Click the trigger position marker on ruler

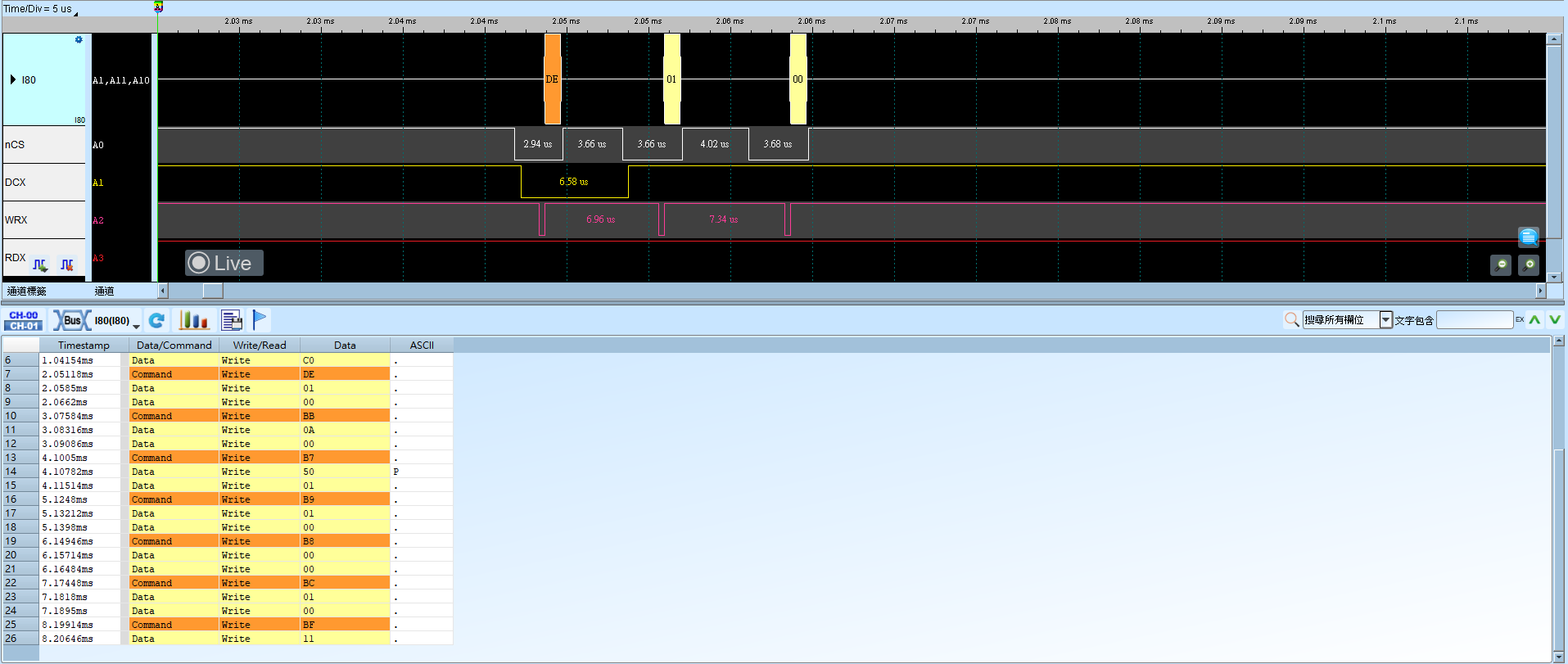[158, 7]
